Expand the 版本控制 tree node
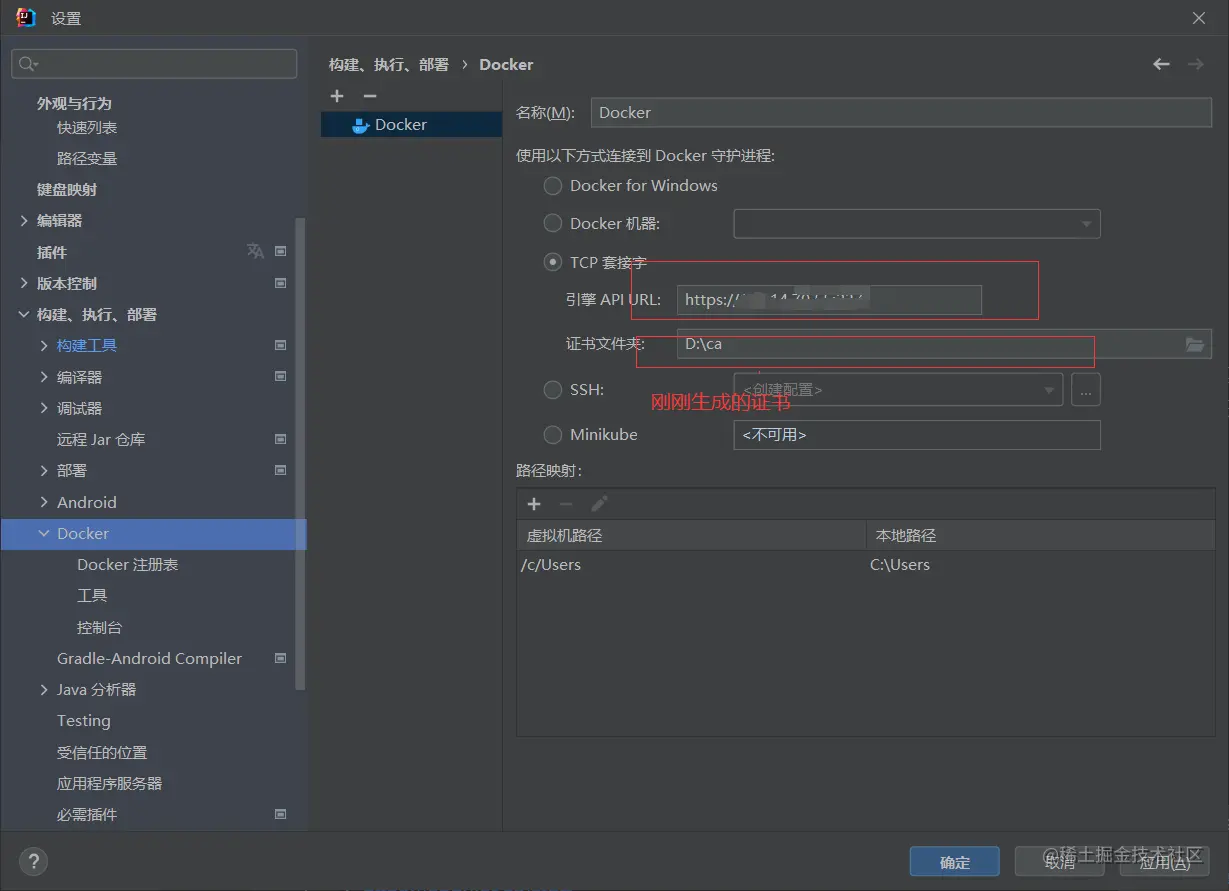The height and width of the screenshot is (891, 1229). click(x=24, y=283)
